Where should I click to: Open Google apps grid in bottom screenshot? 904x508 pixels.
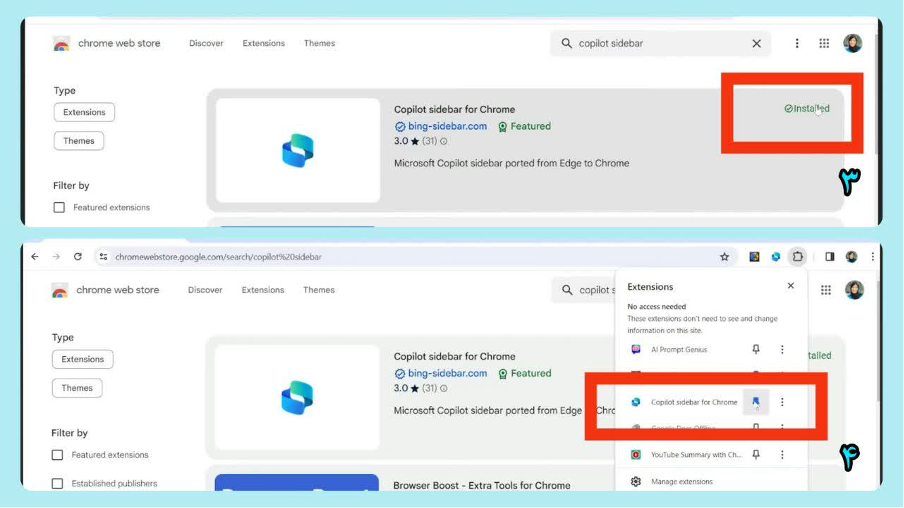pos(826,290)
